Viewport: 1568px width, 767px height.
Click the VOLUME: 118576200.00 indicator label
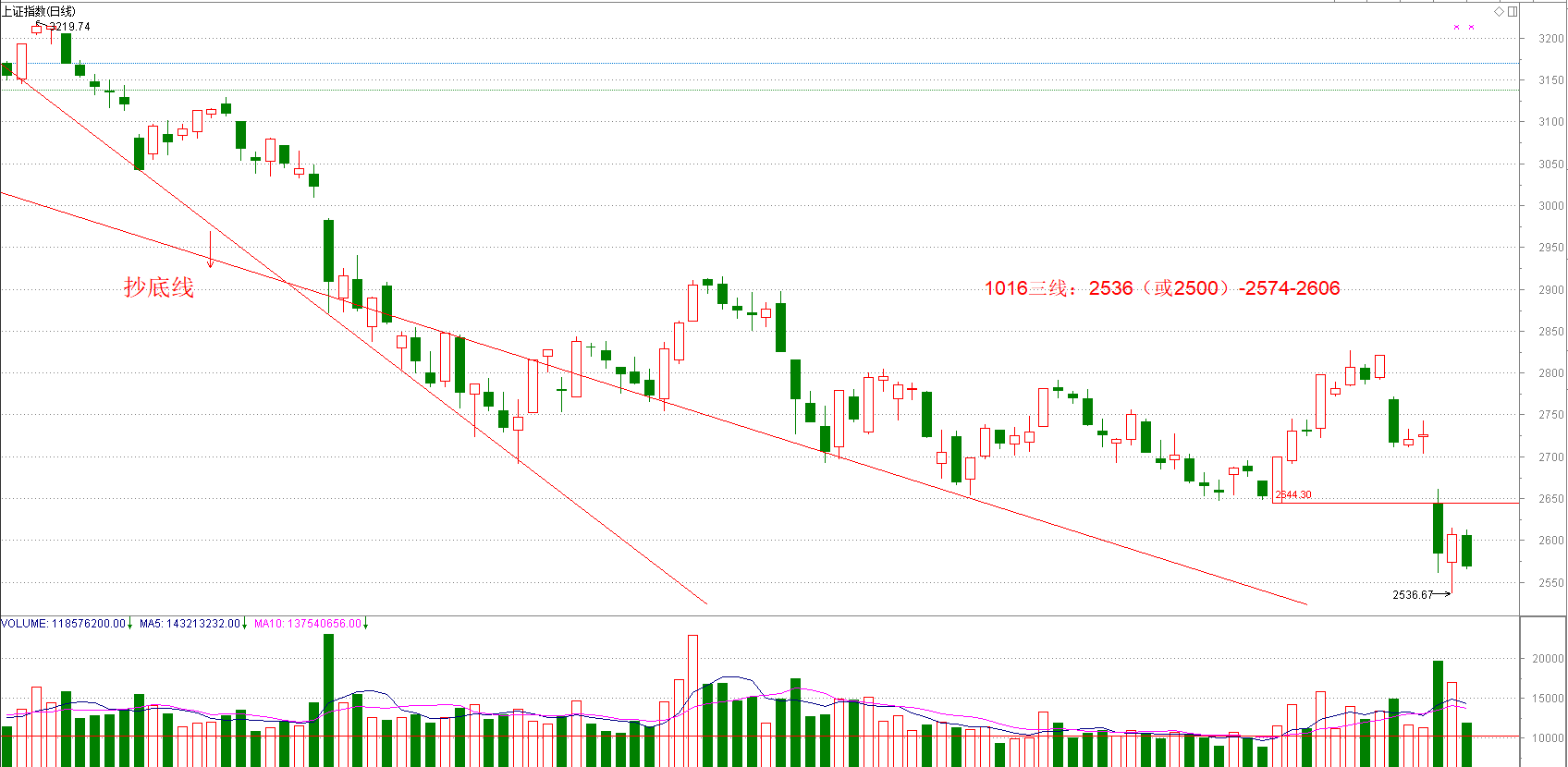pos(63,624)
